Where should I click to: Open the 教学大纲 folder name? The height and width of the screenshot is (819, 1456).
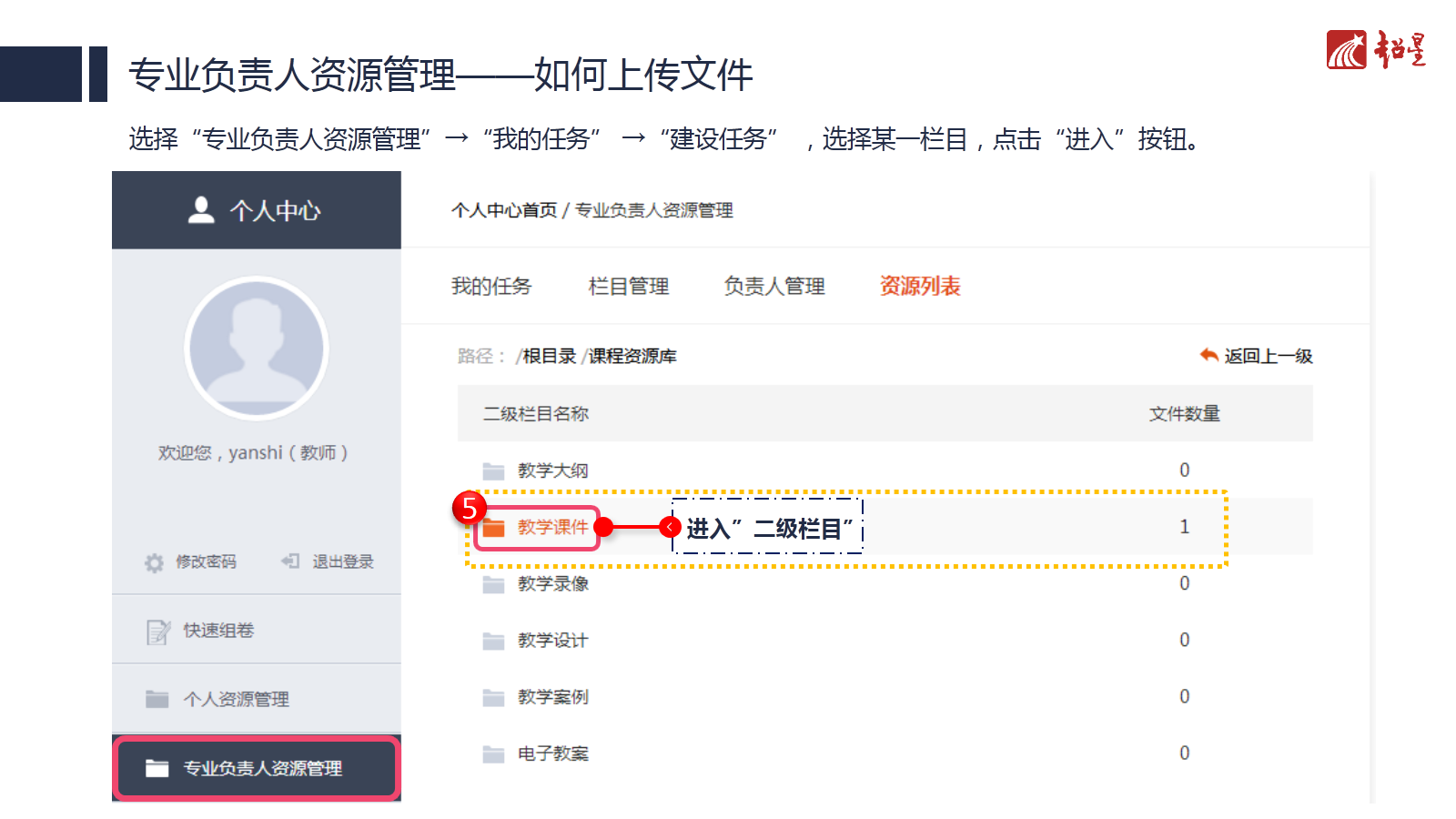pos(553,470)
